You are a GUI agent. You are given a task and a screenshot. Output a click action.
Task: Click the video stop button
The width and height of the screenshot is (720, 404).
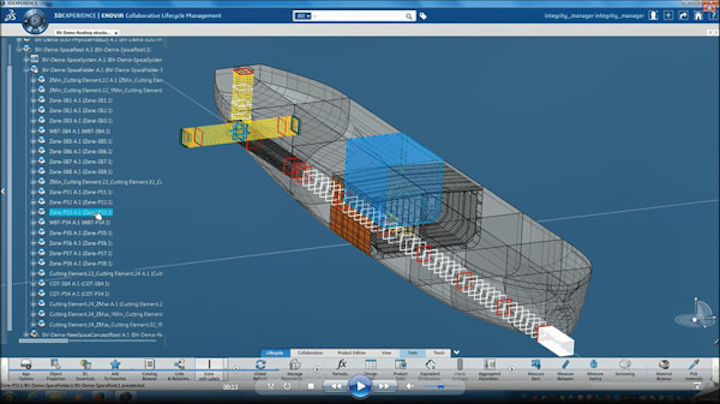pyautogui.click(x=311, y=387)
